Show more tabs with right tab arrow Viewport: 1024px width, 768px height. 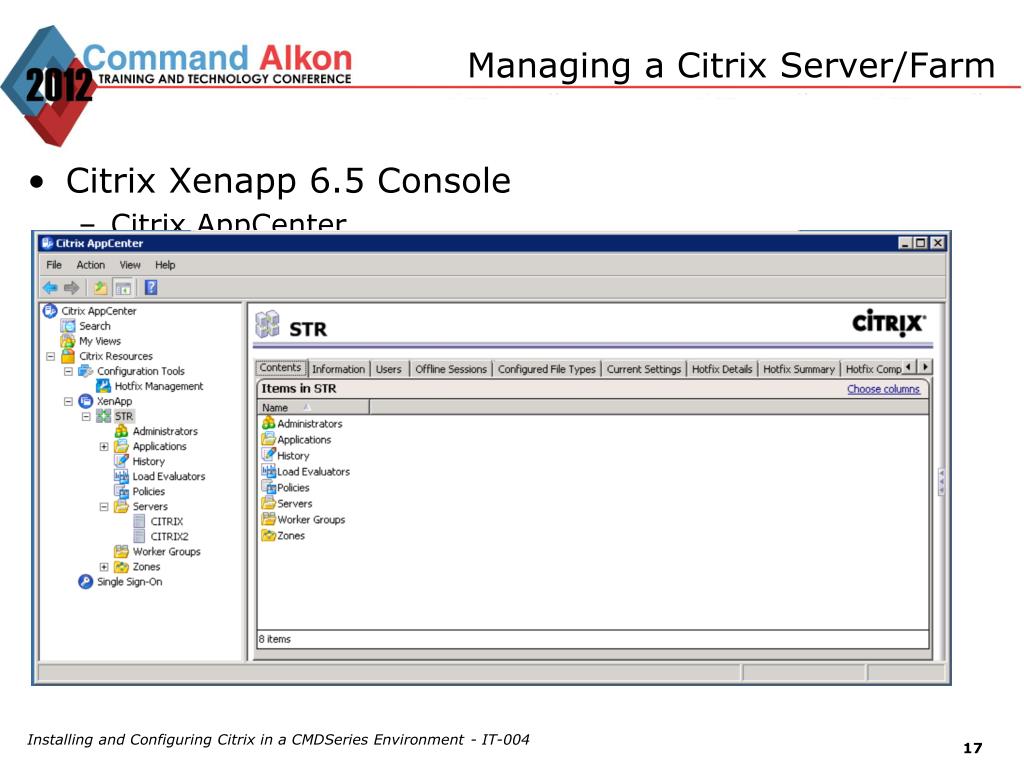click(x=925, y=366)
